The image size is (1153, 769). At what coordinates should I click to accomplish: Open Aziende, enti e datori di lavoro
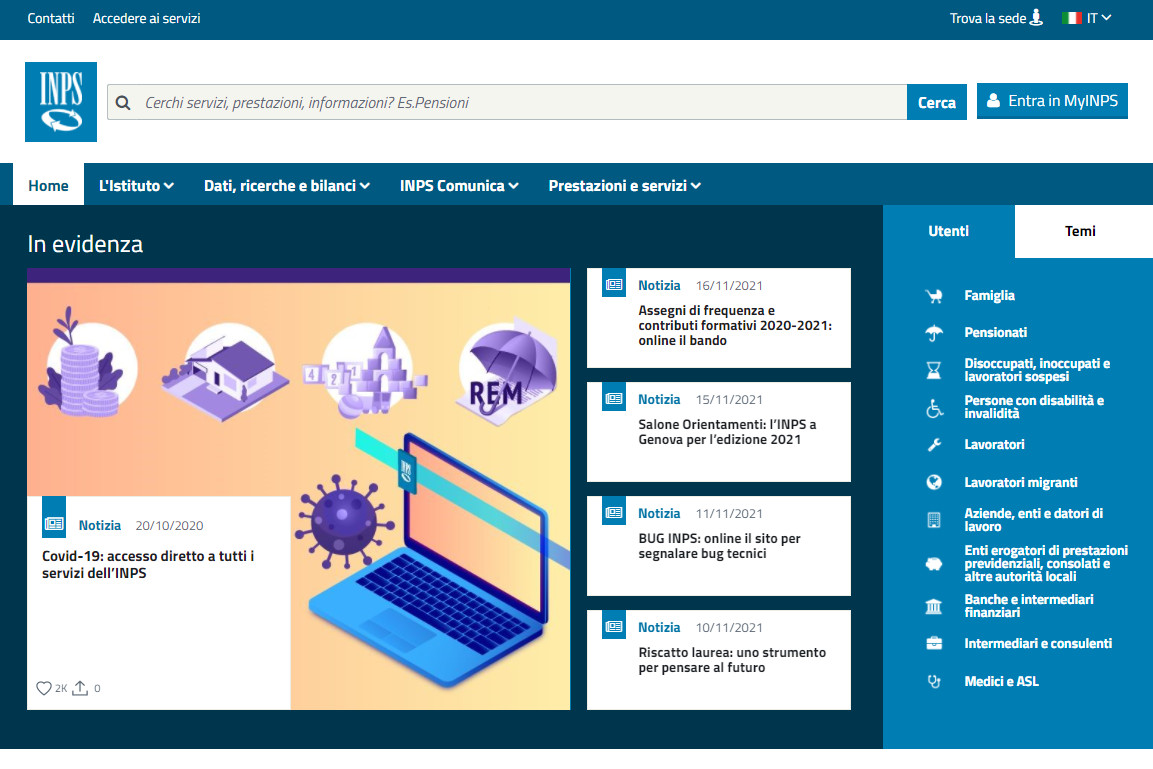pos(1034,520)
